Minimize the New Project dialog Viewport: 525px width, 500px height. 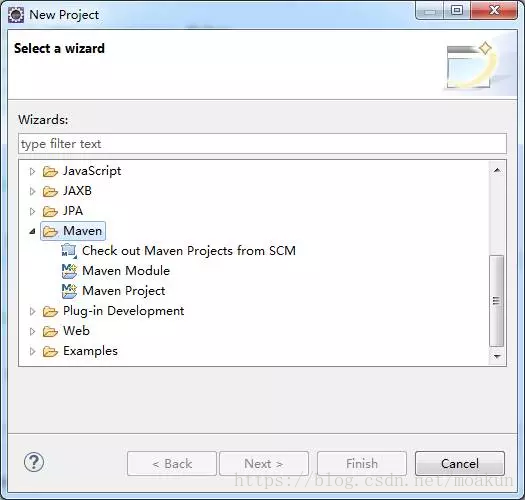[x=430, y=11]
